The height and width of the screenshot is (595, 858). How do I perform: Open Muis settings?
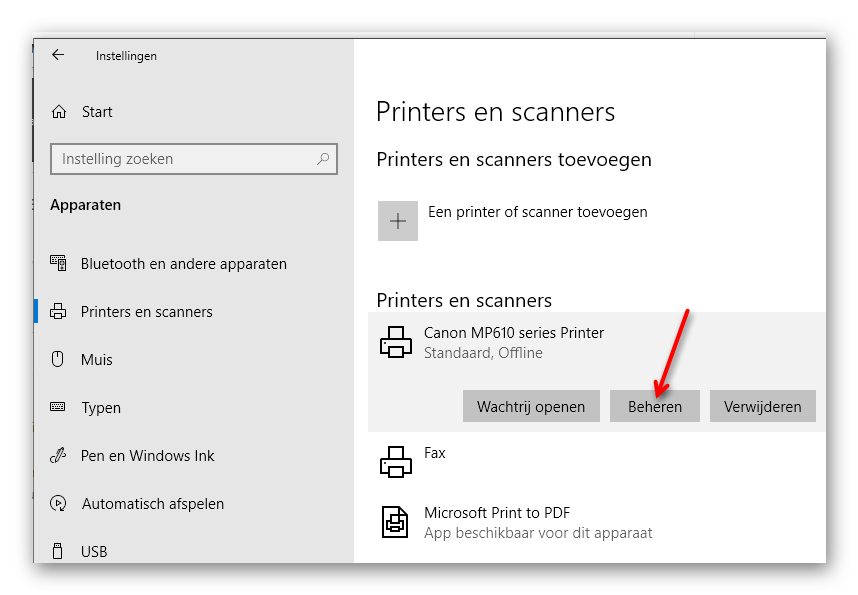(97, 360)
